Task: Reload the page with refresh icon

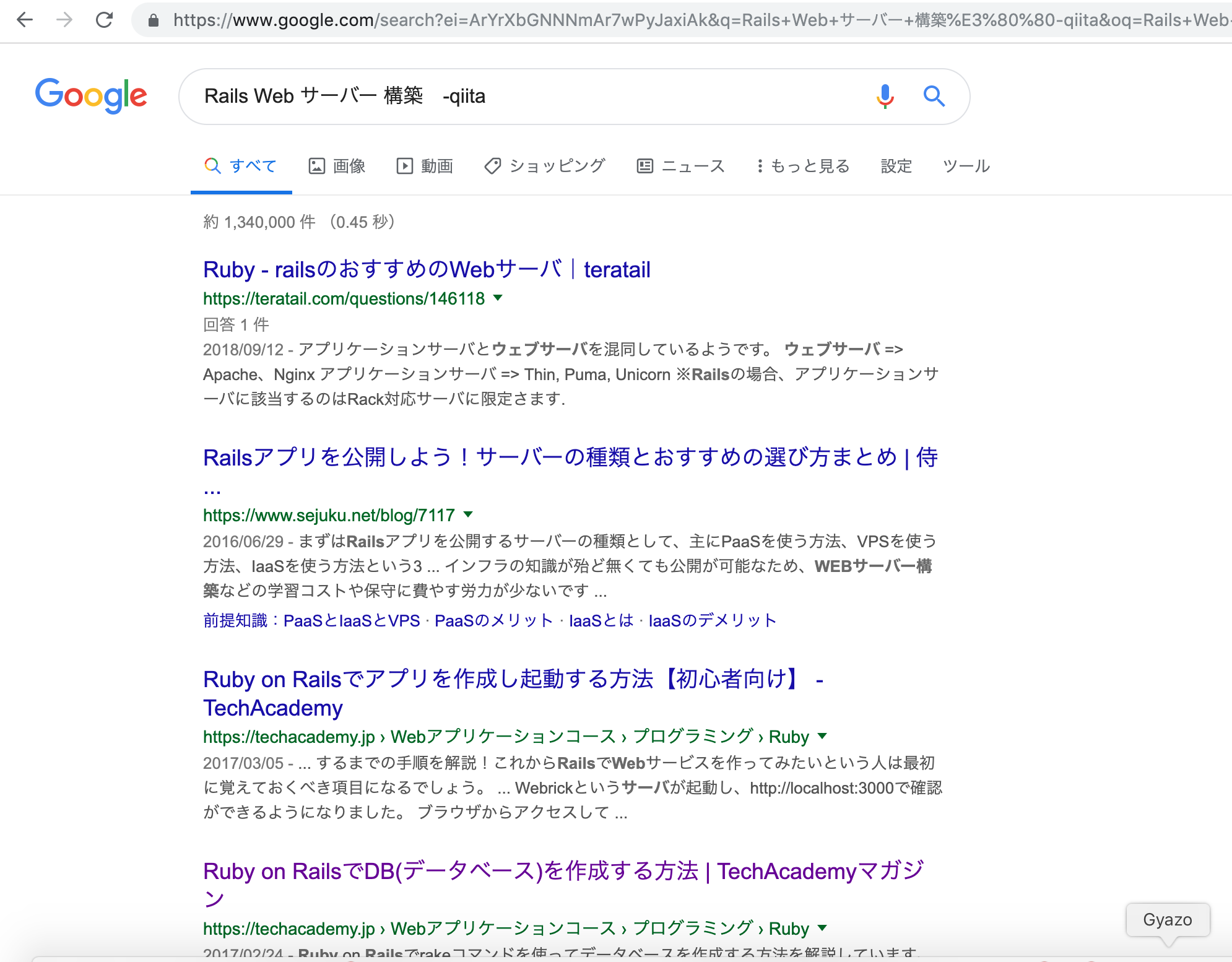Action: tap(104, 20)
